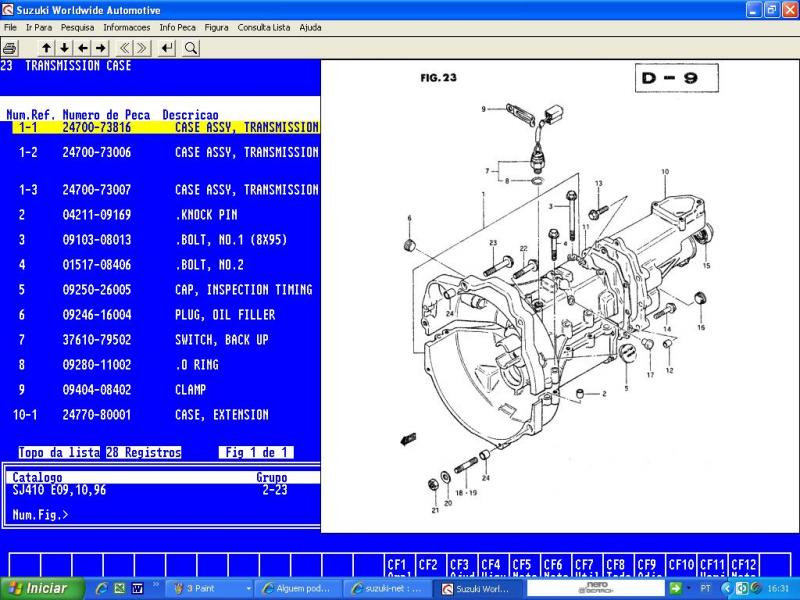Image resolution: width=800 pixels, height=600 pixels.
Task: Click the SJ410 E09,10,96 catalog entry
Action: pyautogui.click(x=59, y=490)
